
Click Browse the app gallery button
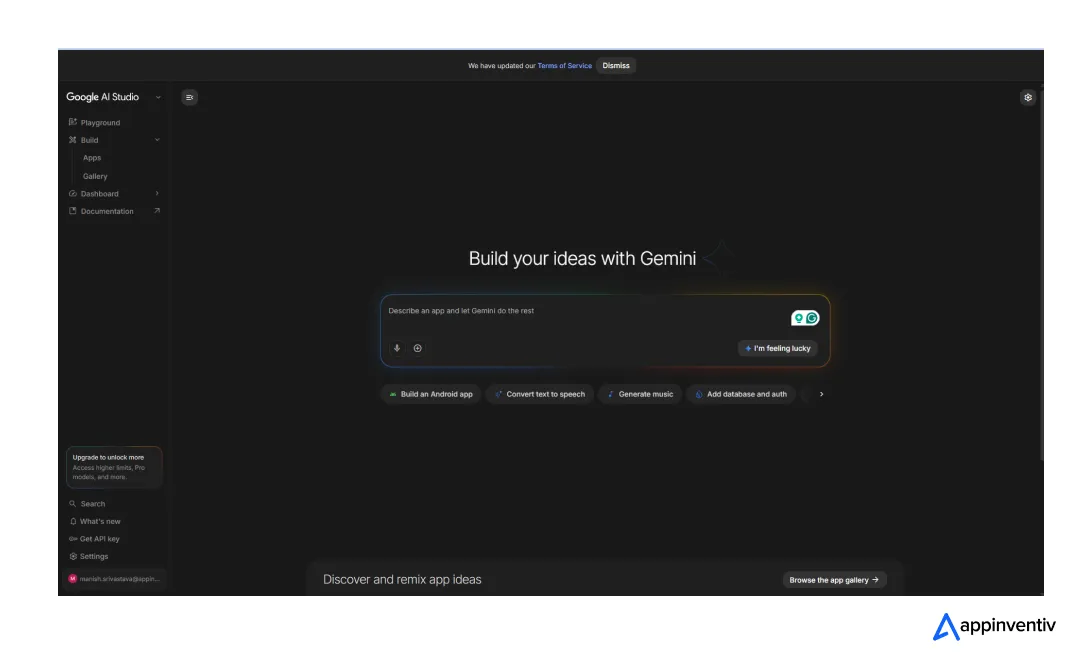click(834, 580)
